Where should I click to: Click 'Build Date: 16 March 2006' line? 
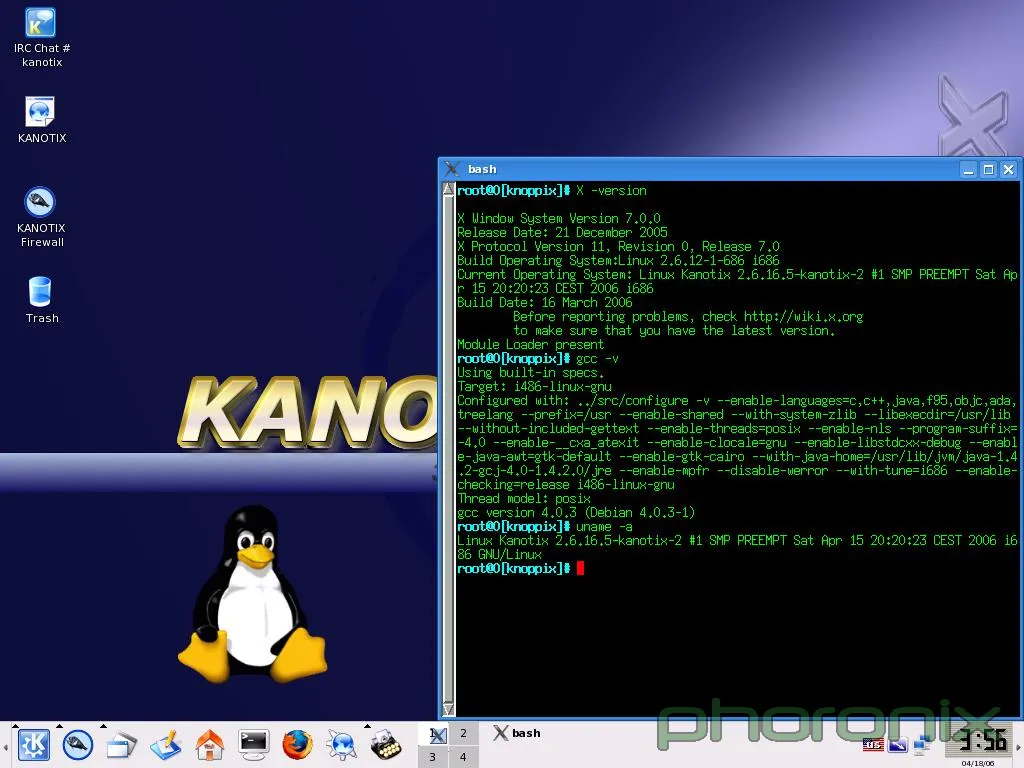(545, 302)
